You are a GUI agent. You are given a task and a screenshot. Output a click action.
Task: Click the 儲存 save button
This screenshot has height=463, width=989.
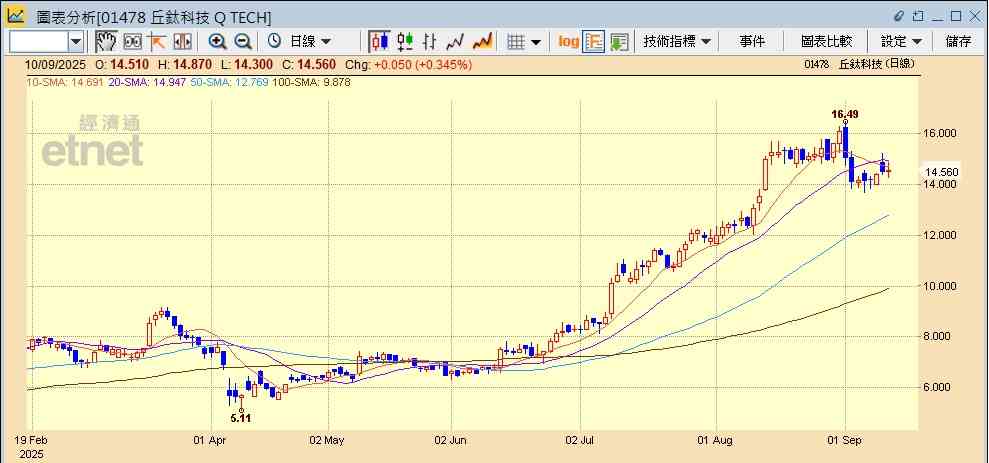pos(958,42)
